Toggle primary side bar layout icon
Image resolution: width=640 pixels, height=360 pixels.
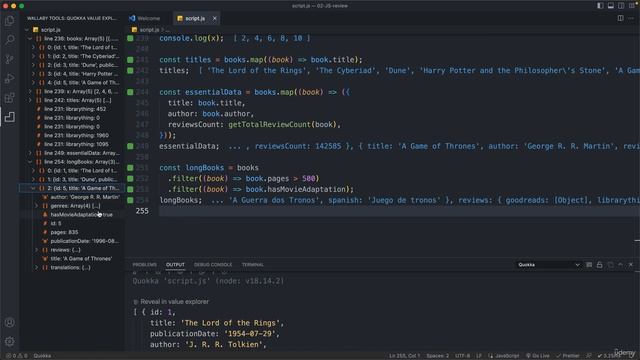(x=600, y=6)
